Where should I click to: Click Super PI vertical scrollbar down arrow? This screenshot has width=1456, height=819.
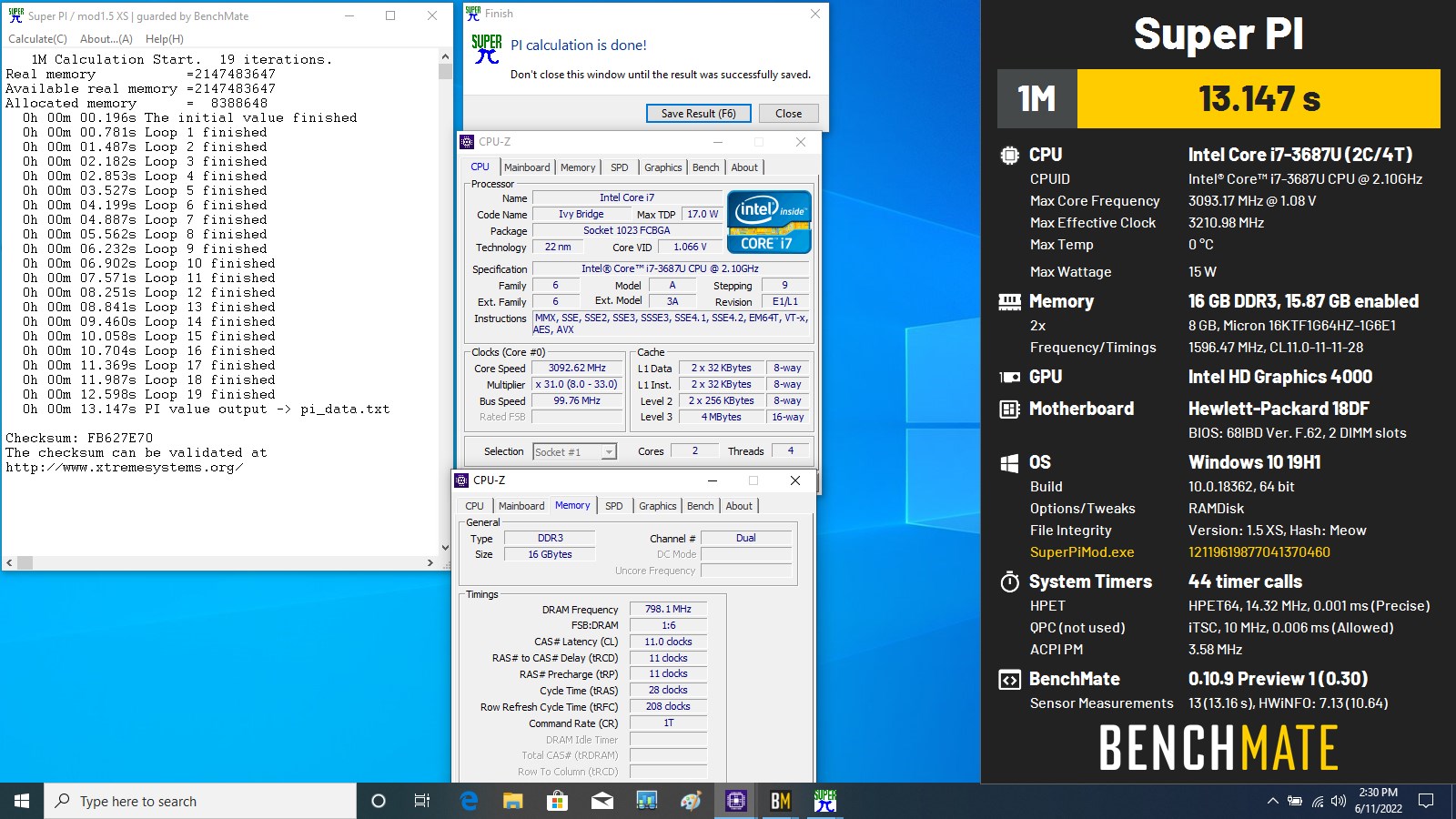(445, 548)
